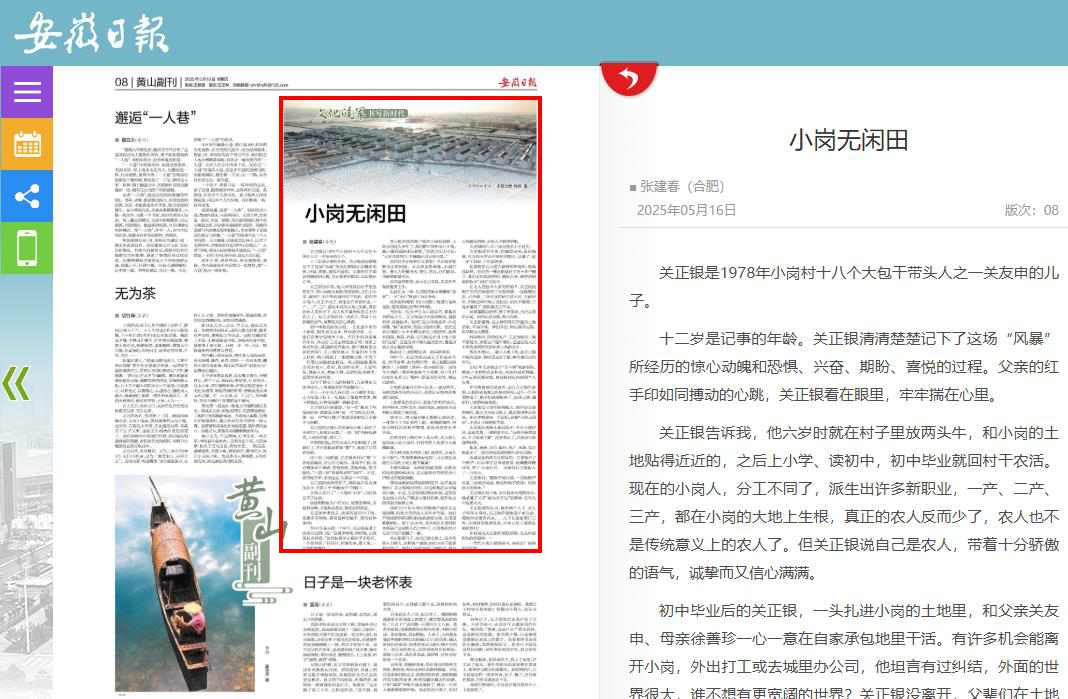Viewport: 1068px width, 699px height.
Task: Click the article title 小岗无闲田 in reader pane
Action: [848, 140]
